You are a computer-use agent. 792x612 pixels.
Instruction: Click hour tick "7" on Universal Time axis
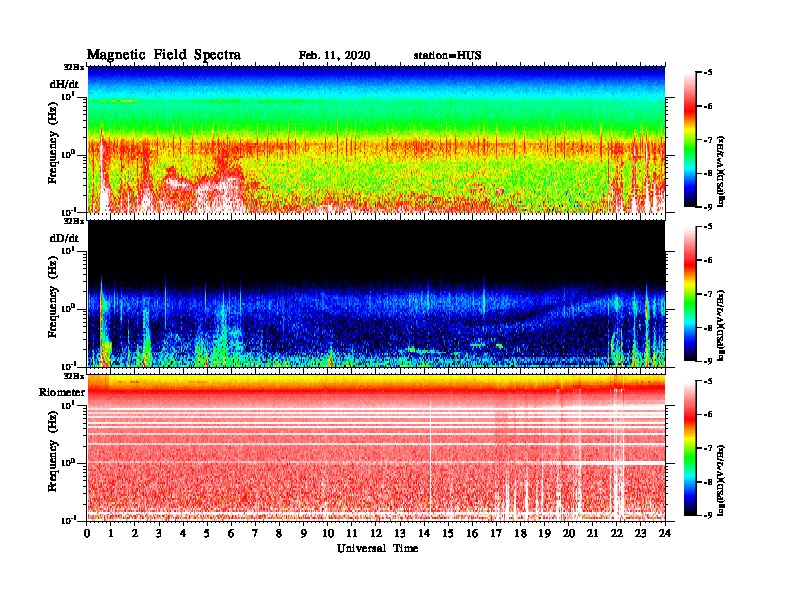click(256, 534)
